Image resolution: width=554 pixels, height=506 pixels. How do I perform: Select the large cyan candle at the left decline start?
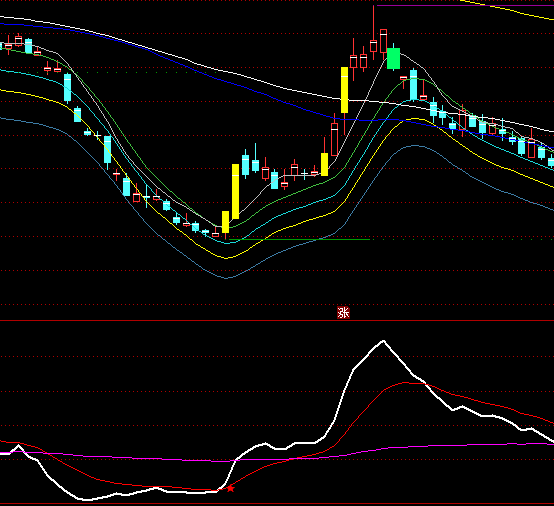tap(67, 88)
